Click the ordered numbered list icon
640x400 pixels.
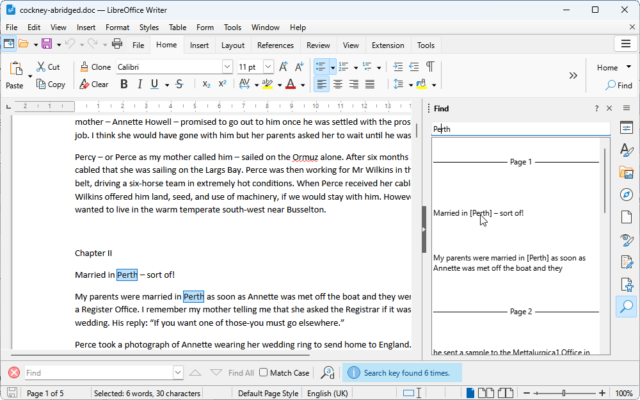click(x=344, y=67)
